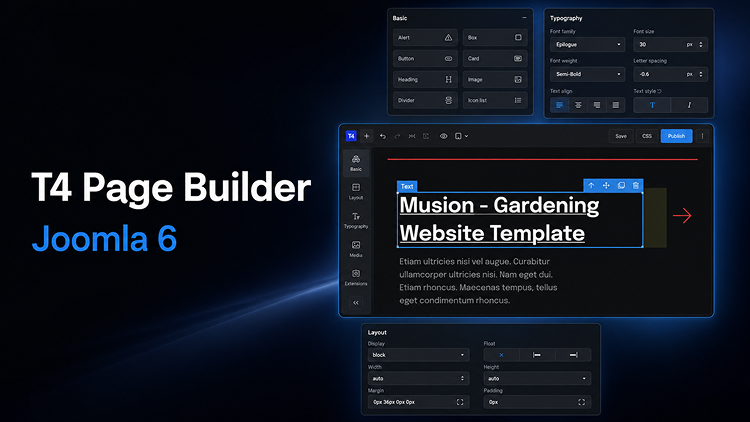Collapse the sidebar with double chevron
This screenshot has width=750, height=422.
pos(356,302)
